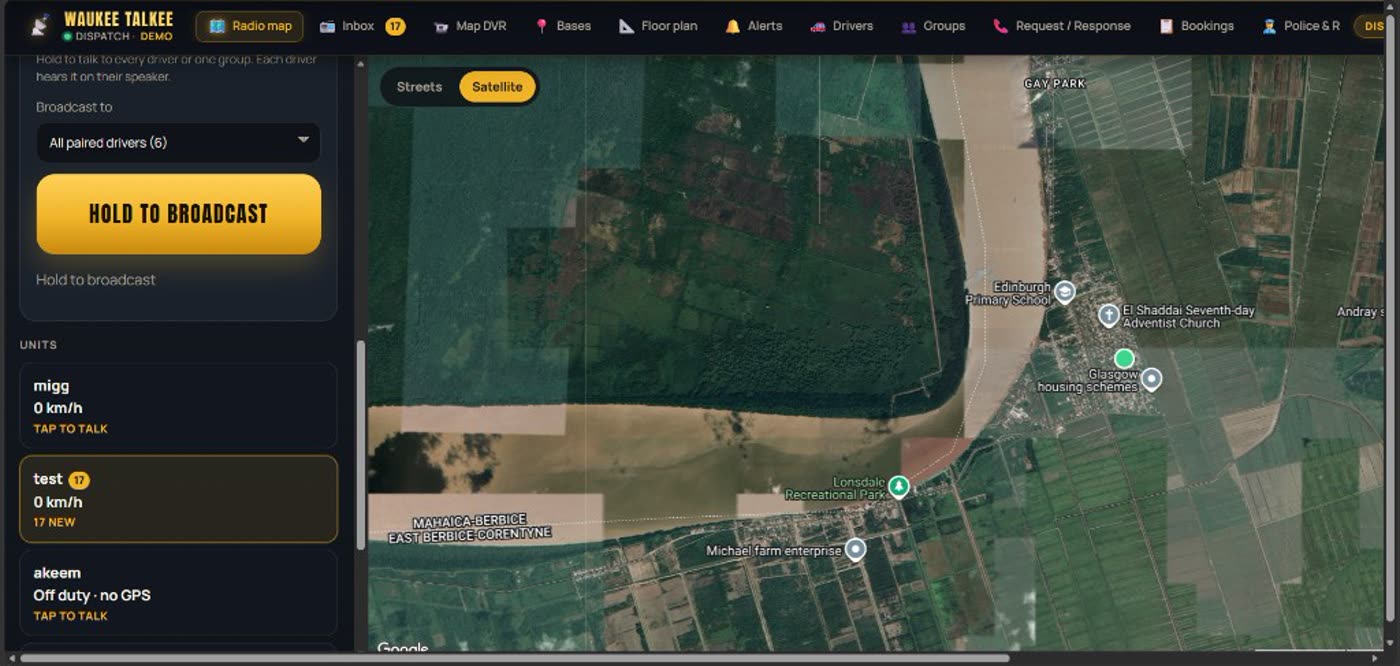Click the green driver dot on the map

[x=1124, y=358]
